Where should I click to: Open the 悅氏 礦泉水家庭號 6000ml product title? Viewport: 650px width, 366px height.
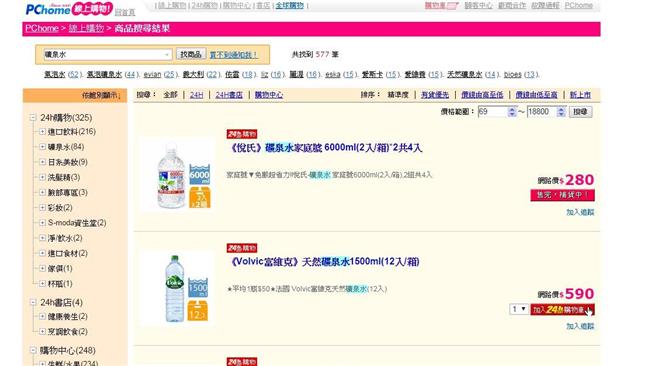(325, 148)
